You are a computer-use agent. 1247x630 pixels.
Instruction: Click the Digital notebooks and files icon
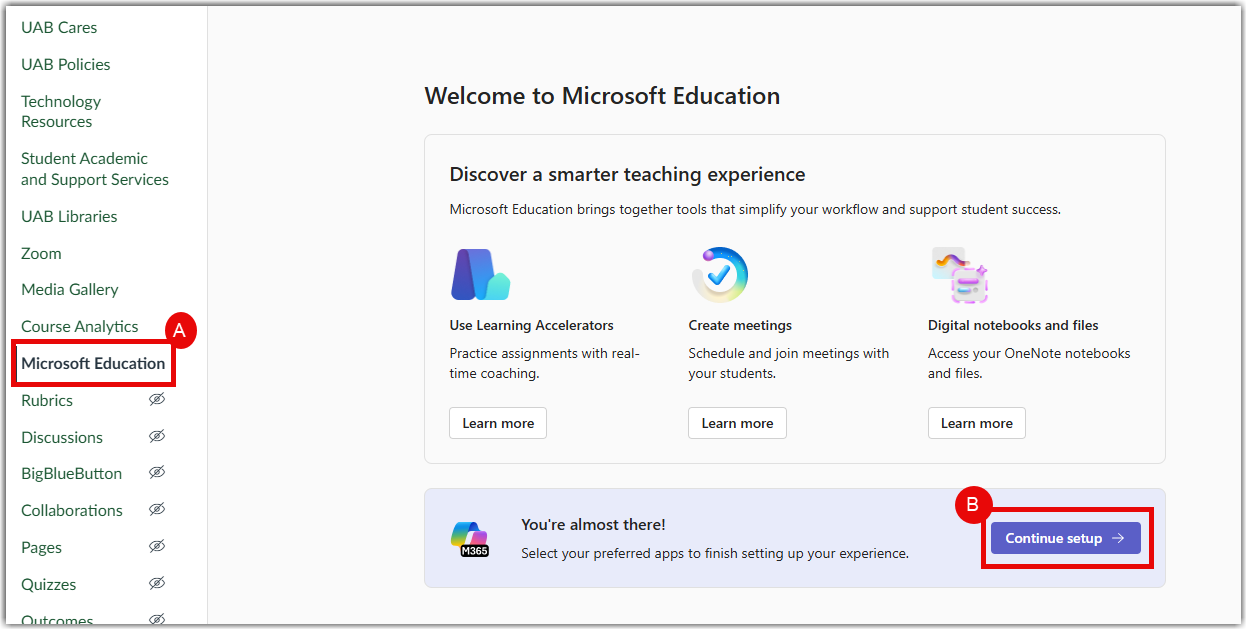tap(959, 275)
